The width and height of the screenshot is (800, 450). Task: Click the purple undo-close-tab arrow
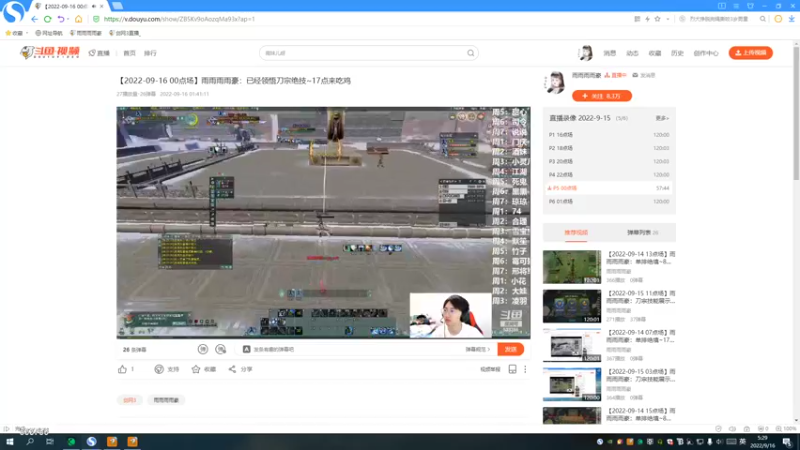(61, 19)
